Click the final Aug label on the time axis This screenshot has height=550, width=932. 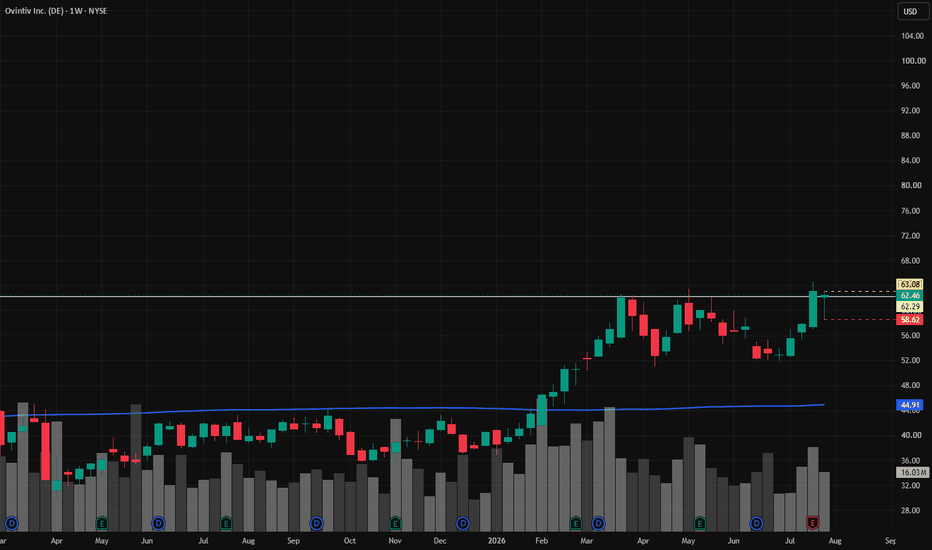(x=835, y=540)
